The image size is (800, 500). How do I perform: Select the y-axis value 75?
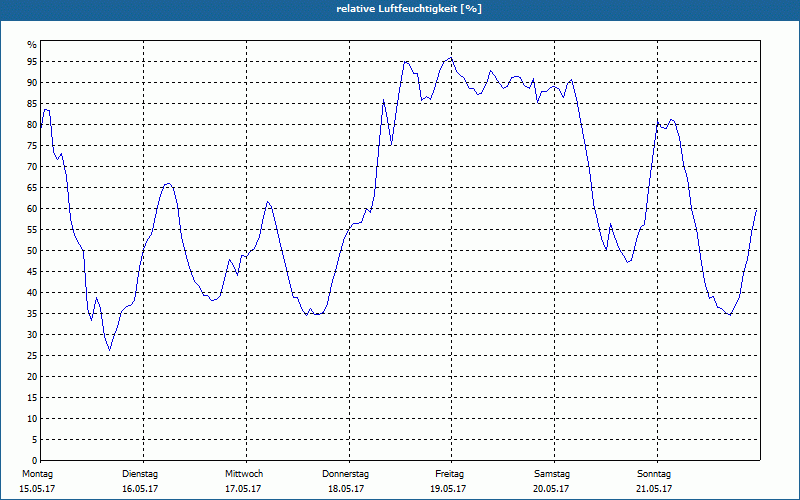32,146
